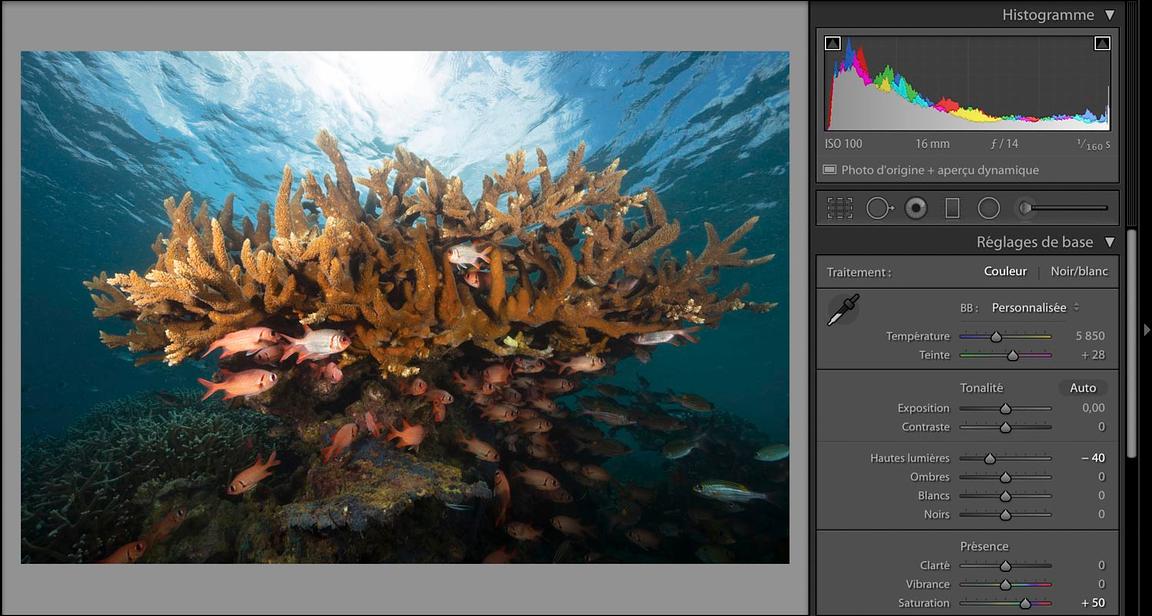The height and width of the screenshot is (616, 1152).
Task: Adjust the Exposition slider
Action: tap(1005, 408)
